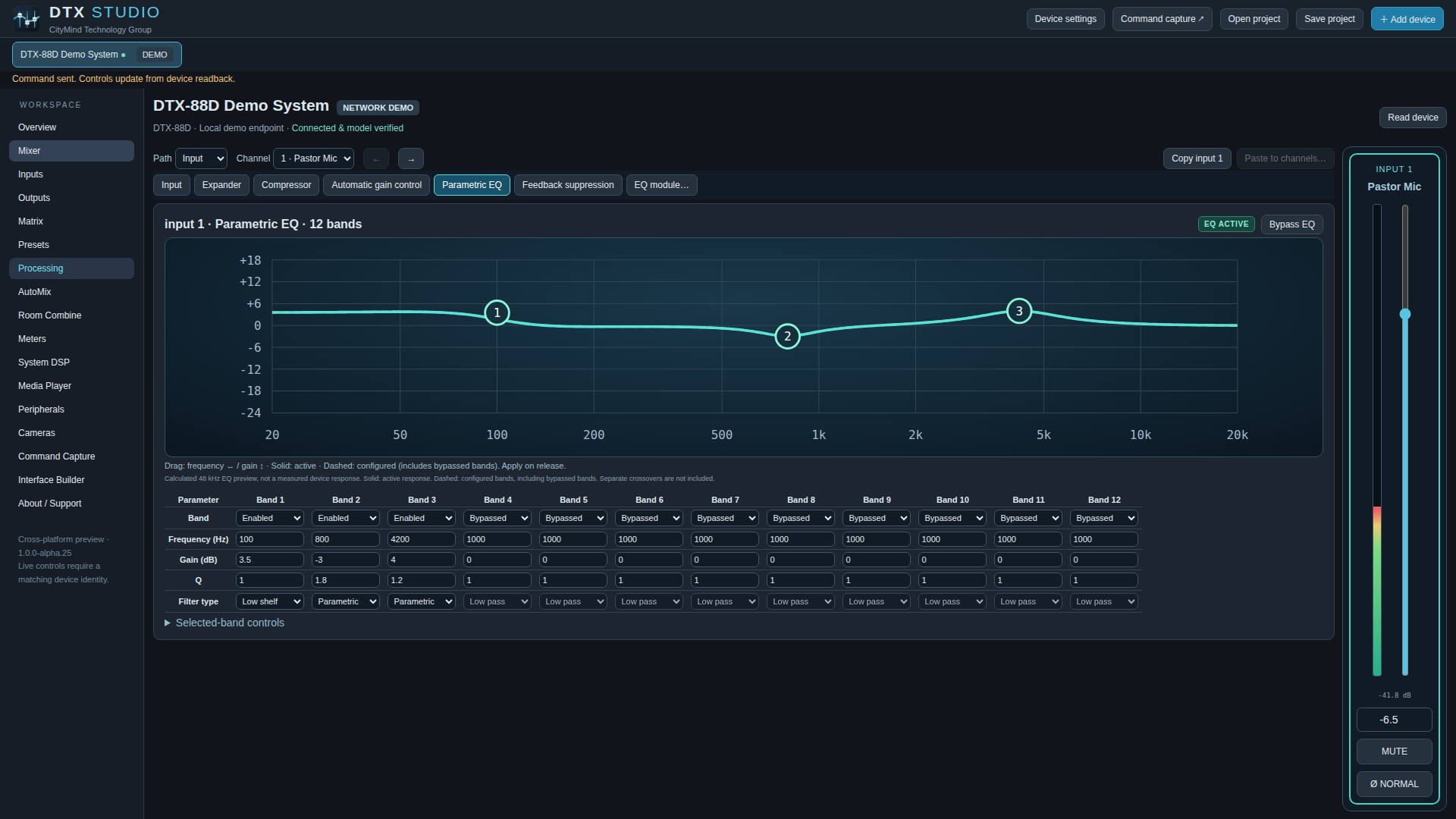Click the Read device button
The image size is (1456, 819).
pyautogui.click(x=1413, y=118)
